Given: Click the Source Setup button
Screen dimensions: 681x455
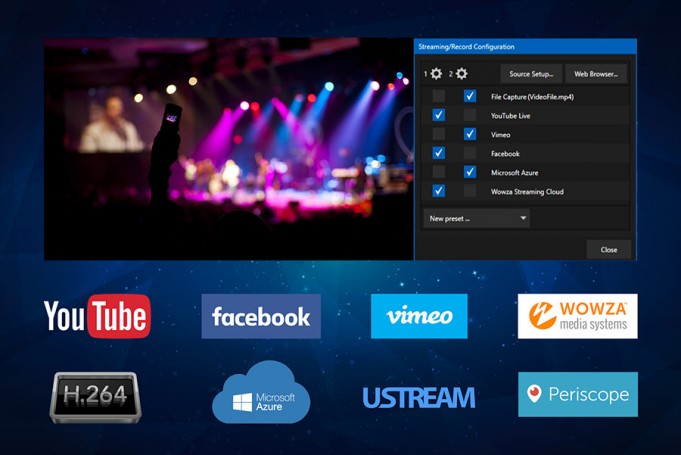Looking at the screenshot, I should click(x=531, y=74).
